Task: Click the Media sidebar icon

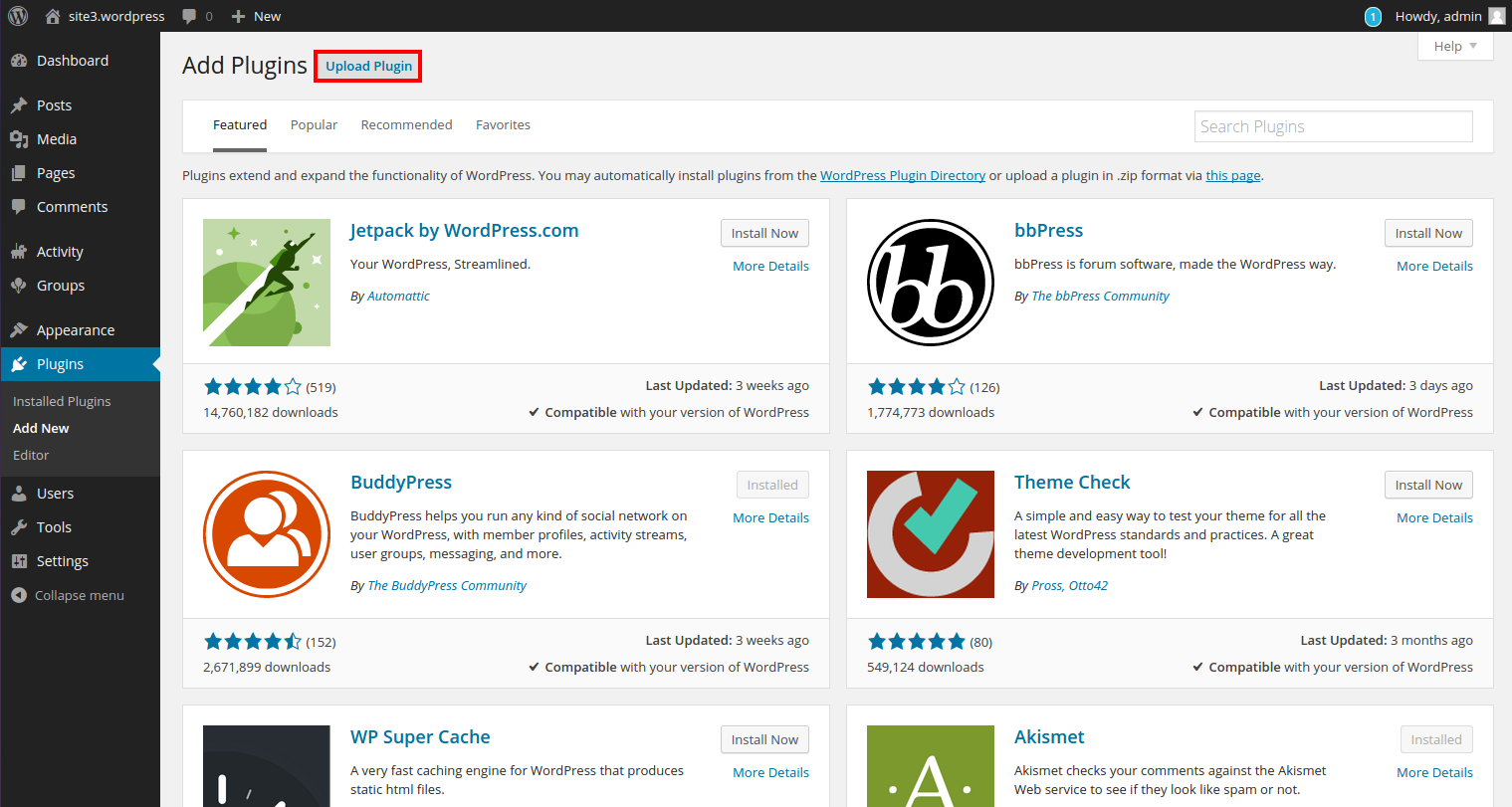Action: coord(19,139)
